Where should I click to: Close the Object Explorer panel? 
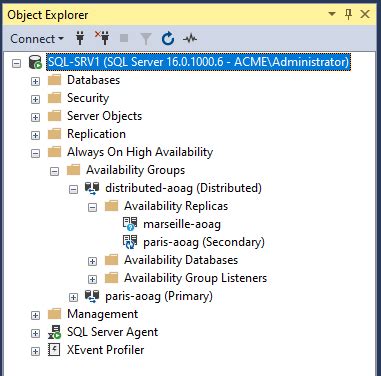click(365, 14)
